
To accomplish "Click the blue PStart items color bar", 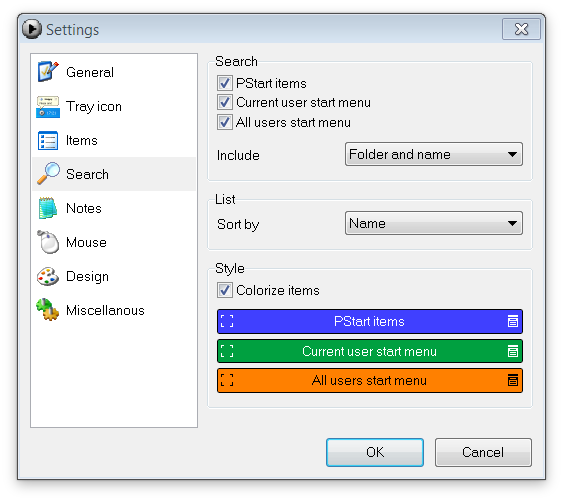I will click(370, 321).
